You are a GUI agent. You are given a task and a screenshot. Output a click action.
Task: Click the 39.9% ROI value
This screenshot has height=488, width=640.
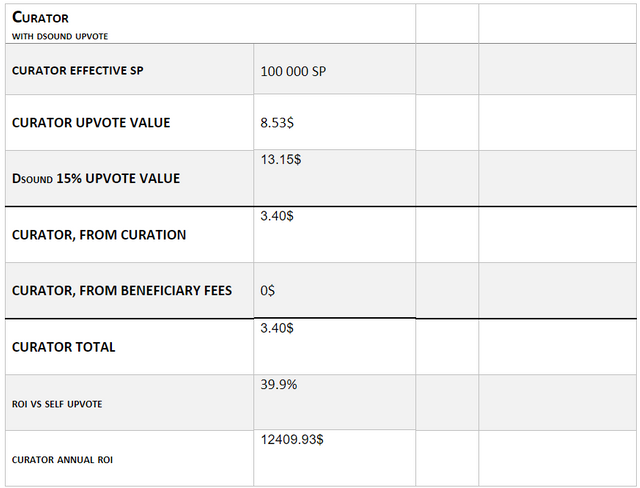click(278, 384)
